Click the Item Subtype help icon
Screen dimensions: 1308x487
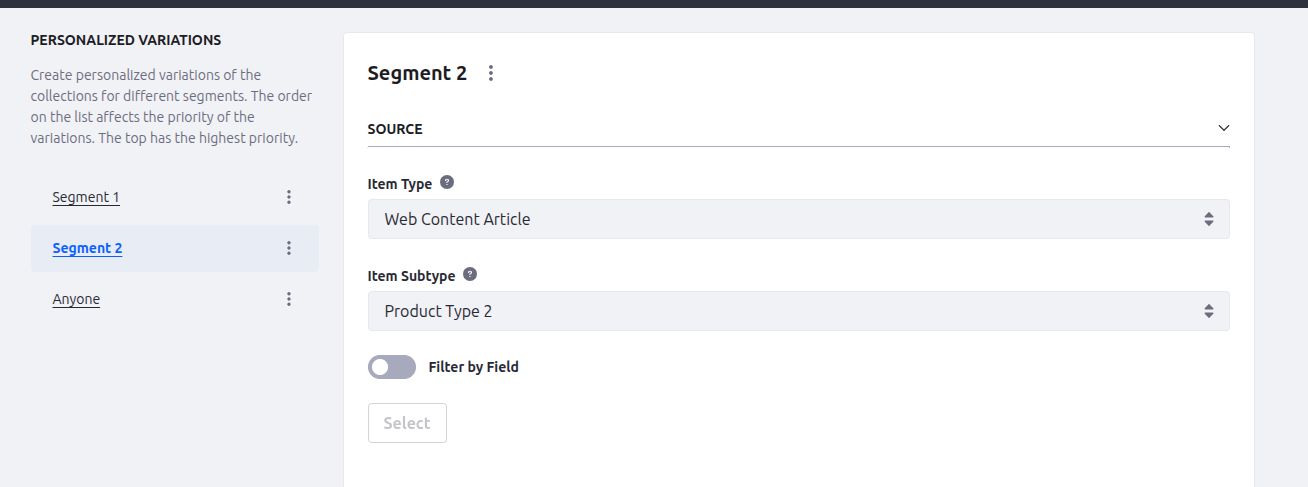(x=470, y=274)
